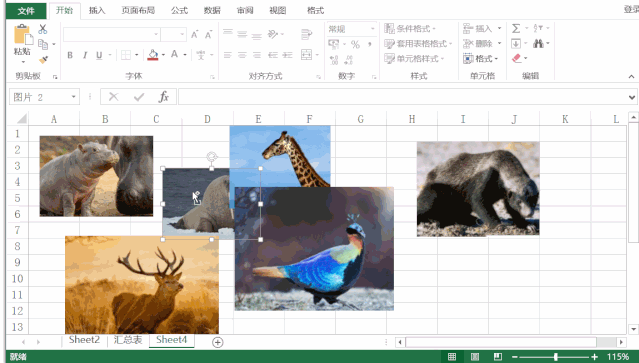Apply comma style
The width and height of the screenshot is (639, 363).
coord(370,44)
